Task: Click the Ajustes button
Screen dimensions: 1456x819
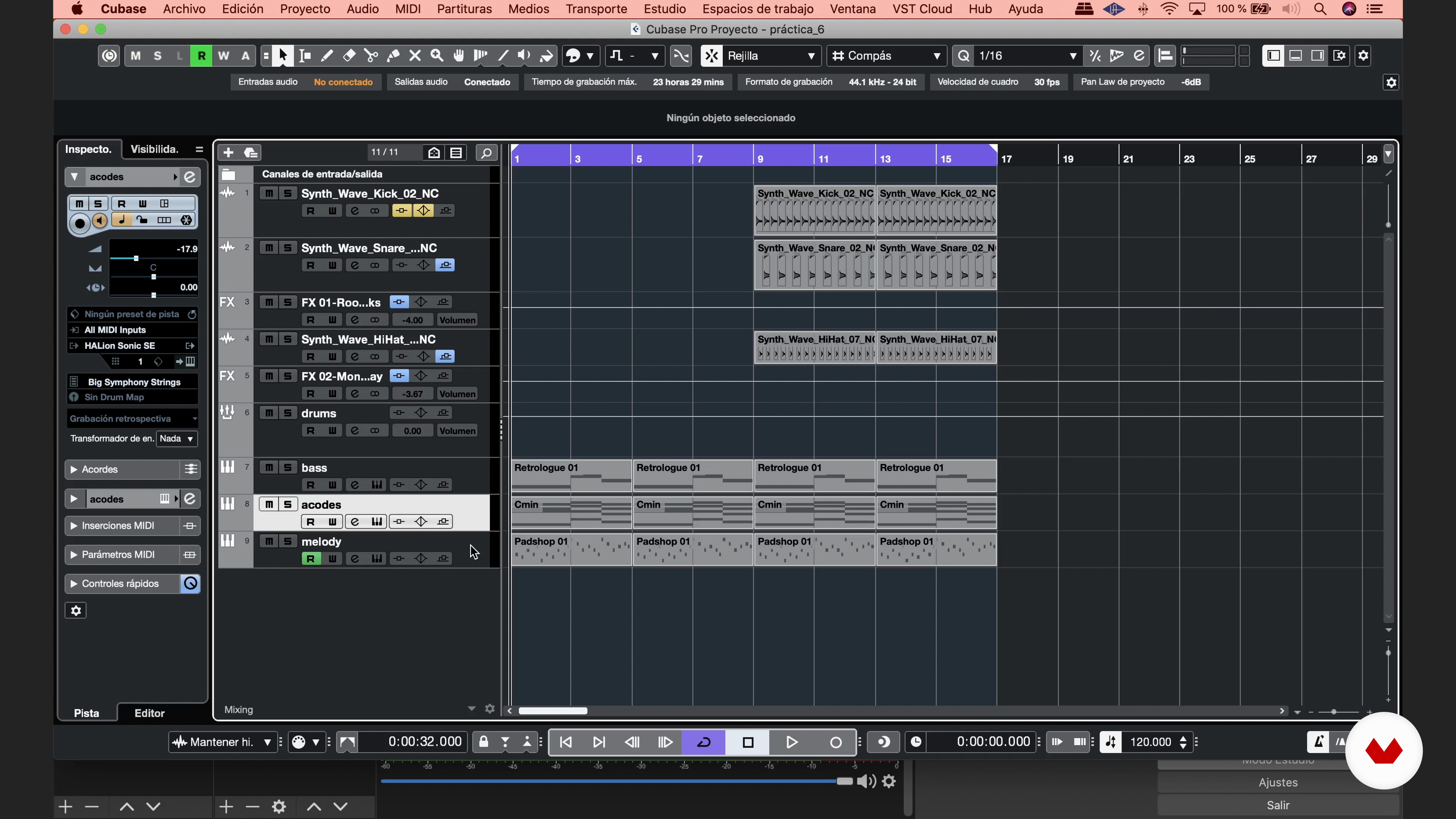Action: [1278, 783]
